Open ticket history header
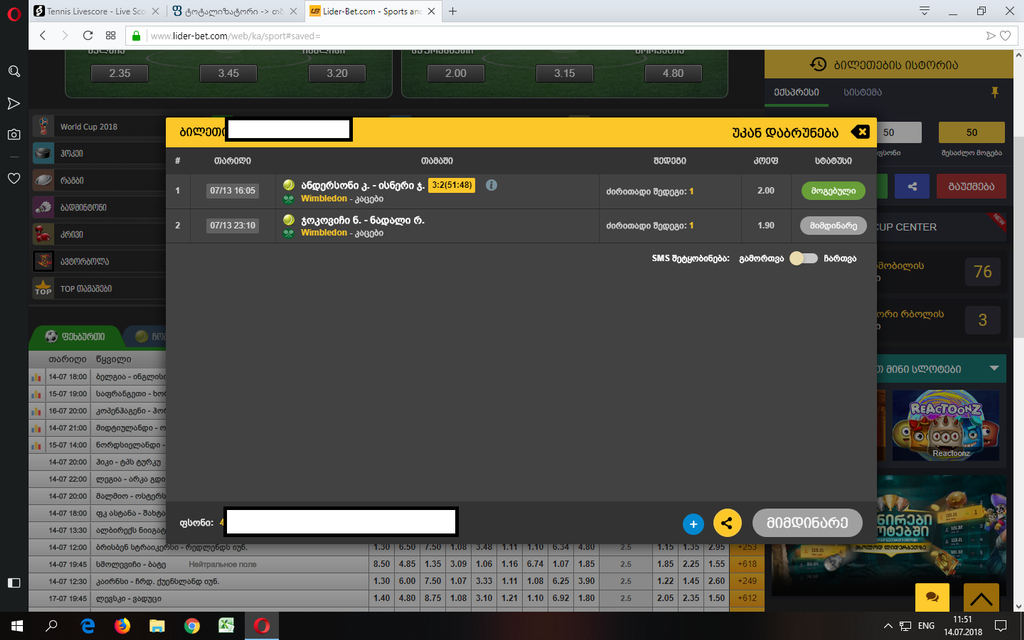1024x640 pixels. pos(889,65)
